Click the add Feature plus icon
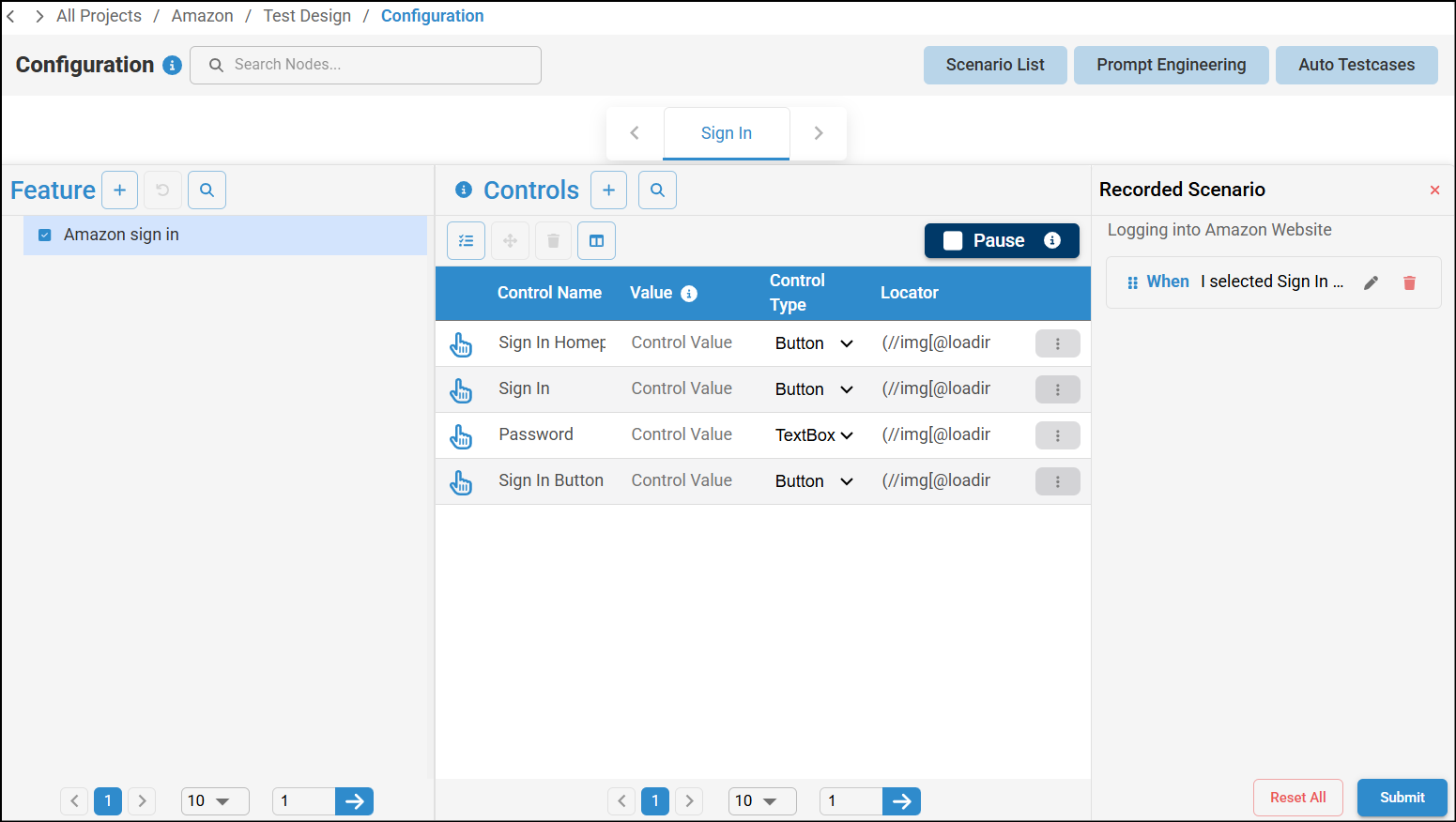 tap(119, 190)
